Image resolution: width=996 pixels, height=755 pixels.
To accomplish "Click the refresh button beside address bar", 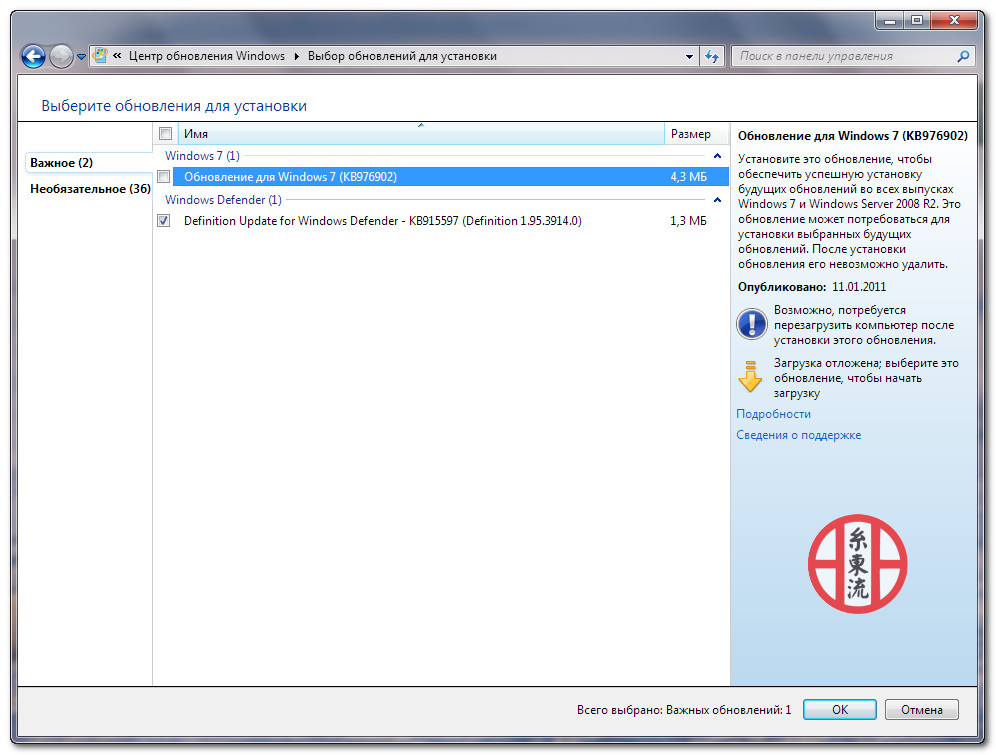I will 712,57.
